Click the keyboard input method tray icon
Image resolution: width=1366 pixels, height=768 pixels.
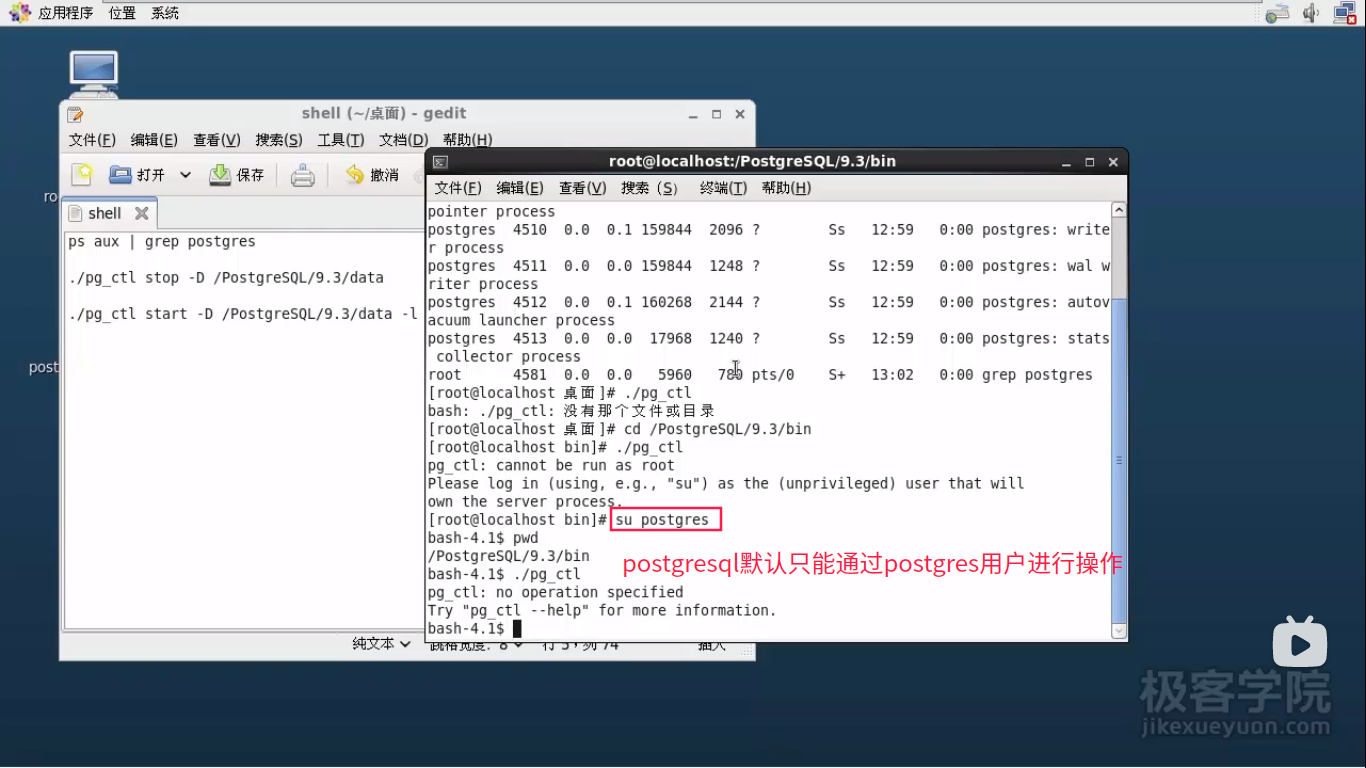click(1277, 13)
